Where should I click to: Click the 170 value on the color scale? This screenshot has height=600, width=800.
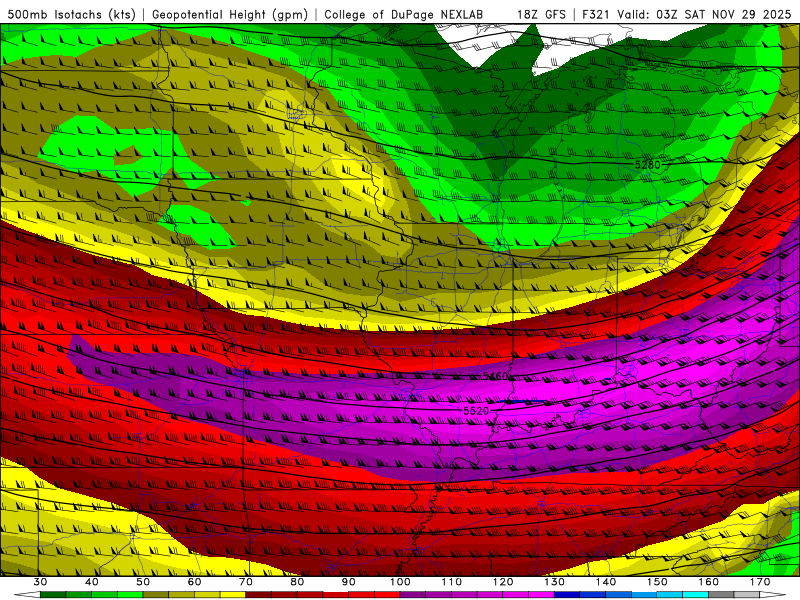(760, 582)
